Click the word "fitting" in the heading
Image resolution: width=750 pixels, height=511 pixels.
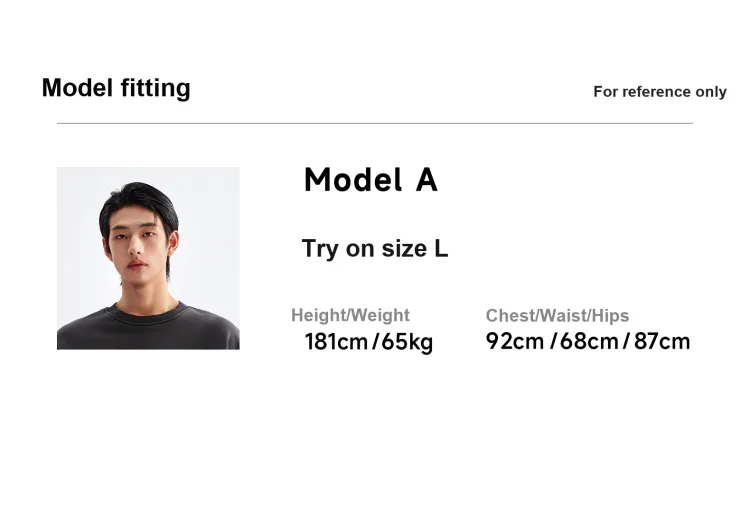click(155, 88)
